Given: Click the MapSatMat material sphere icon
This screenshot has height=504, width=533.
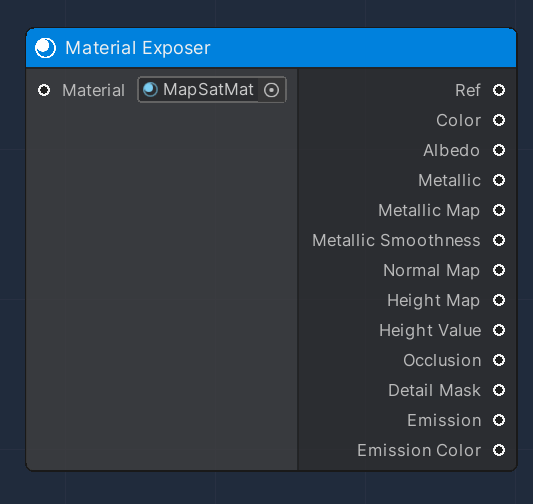Looking at the screenshot, I should [150, 90].
